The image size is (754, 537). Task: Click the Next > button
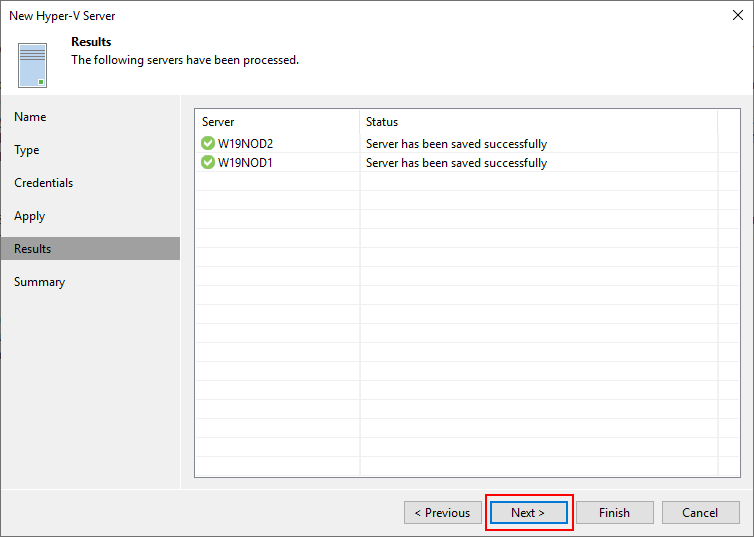528,512
